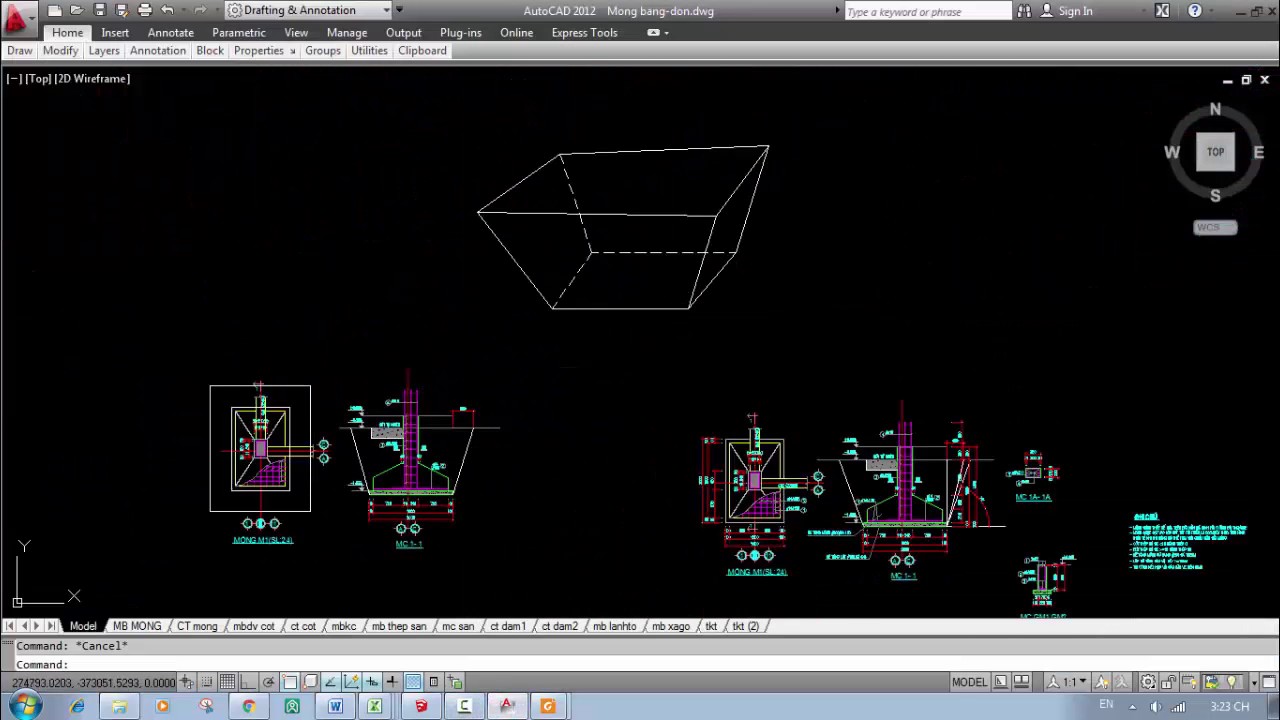Open the View ribbon tab
Viewport: 1280px width, 720px height.
pos(296,32)
